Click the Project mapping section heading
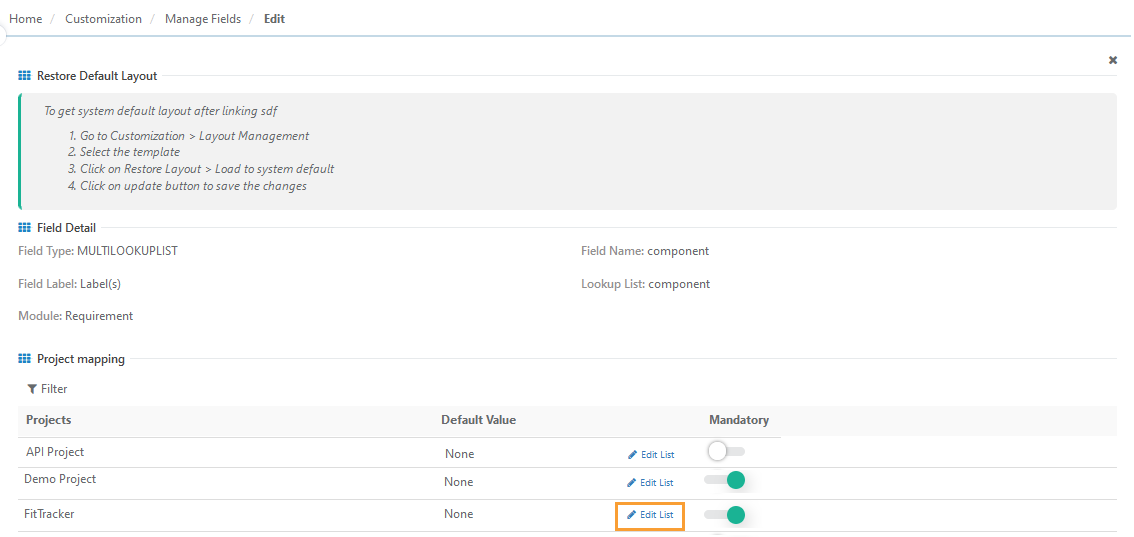The height and width of the screenshot is (537, 1134). pyautogui.click(x=81, y=358)
